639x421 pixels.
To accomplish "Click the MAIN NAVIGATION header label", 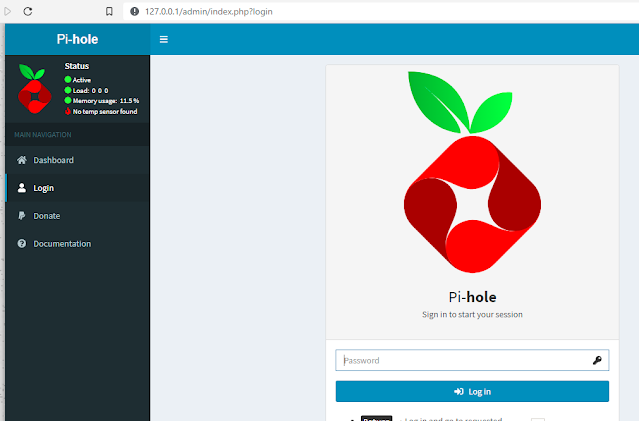I will pos(43,134).
